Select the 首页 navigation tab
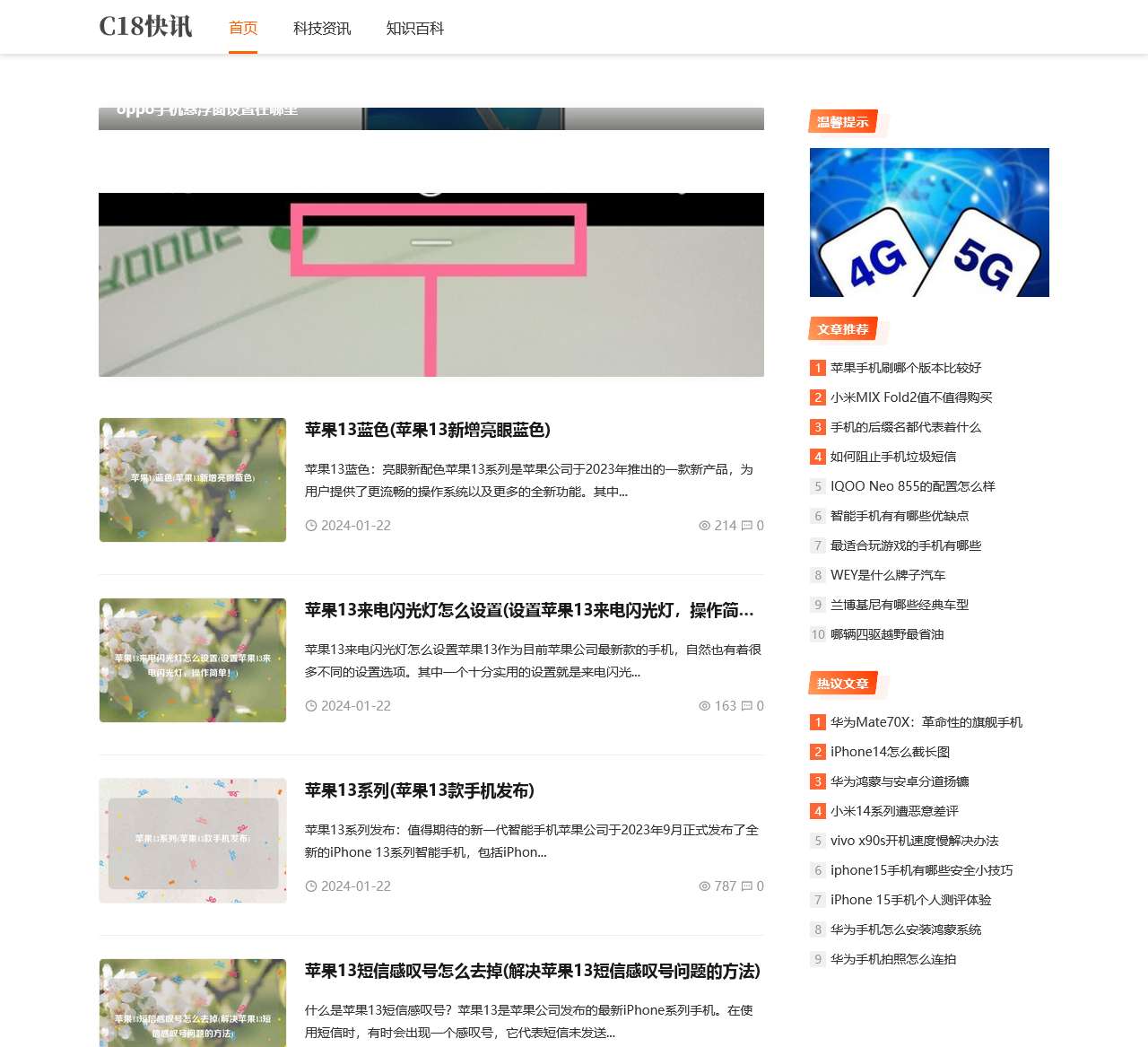 pos(243,28)
